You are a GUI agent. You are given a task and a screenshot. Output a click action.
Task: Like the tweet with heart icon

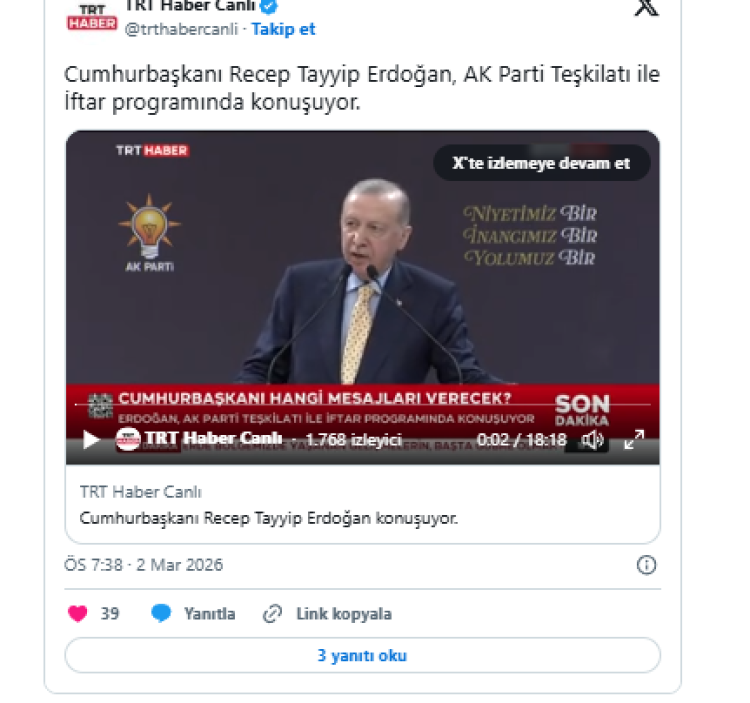pyautogui.click(x=77, y=614)
